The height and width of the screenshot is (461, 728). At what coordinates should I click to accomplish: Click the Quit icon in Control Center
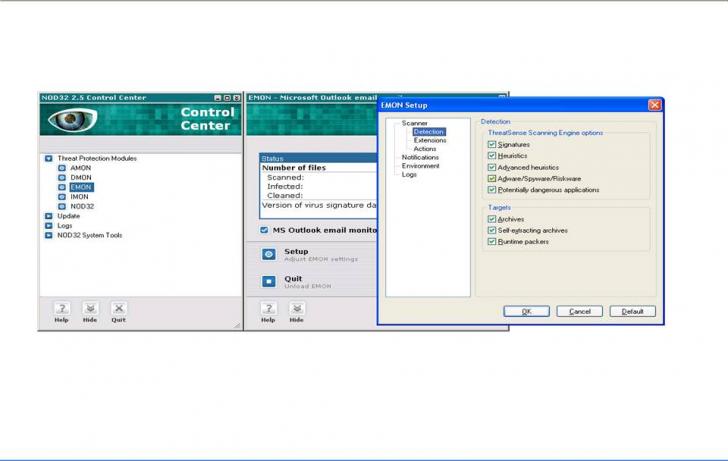click(118, 308)
